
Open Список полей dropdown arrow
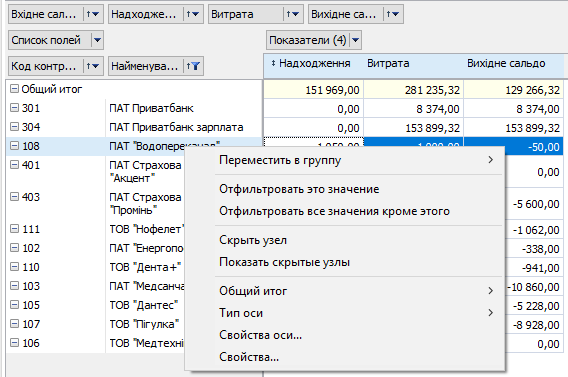[x=97, y=40]
